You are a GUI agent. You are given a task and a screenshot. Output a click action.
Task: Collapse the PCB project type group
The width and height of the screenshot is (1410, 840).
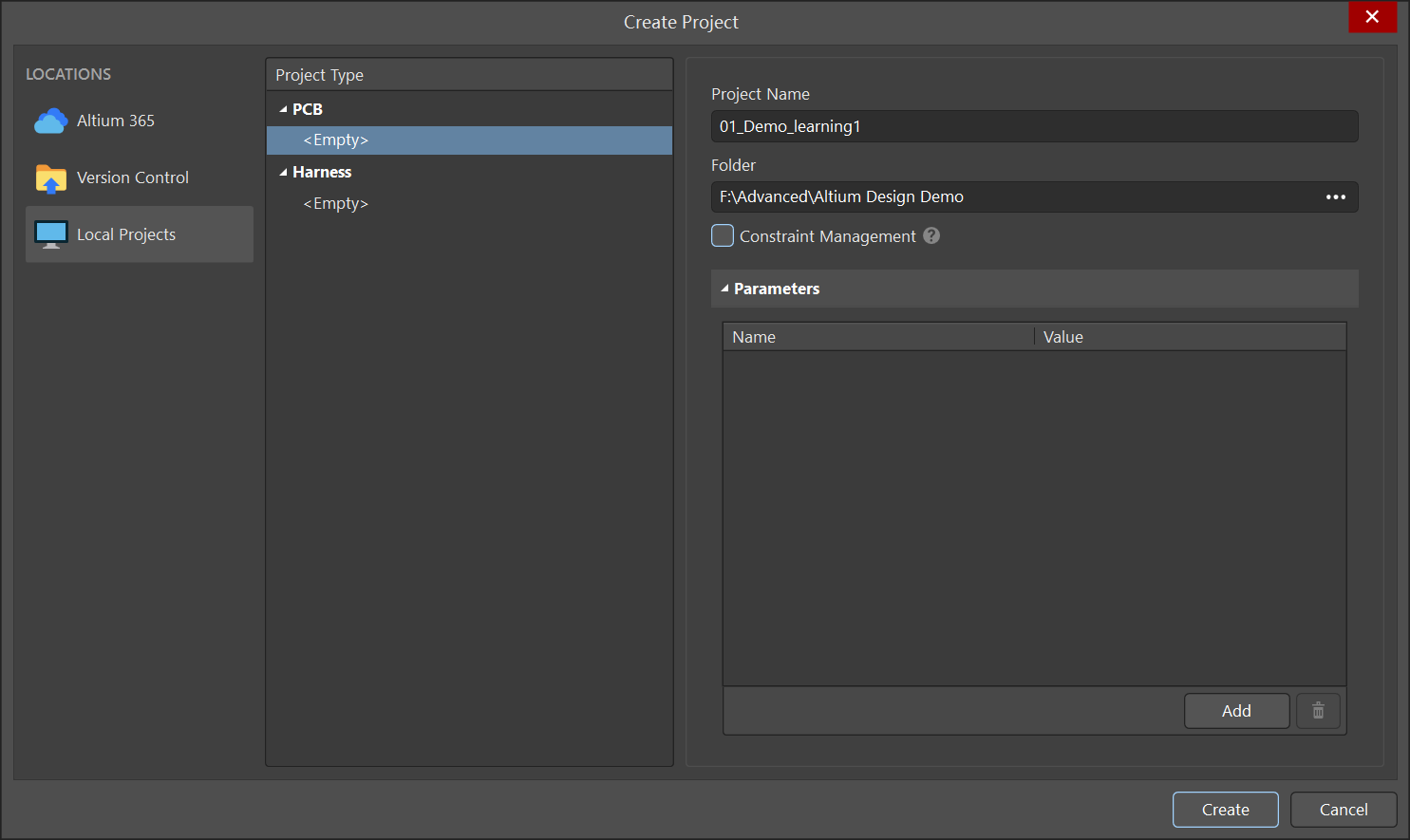(283, 110)
